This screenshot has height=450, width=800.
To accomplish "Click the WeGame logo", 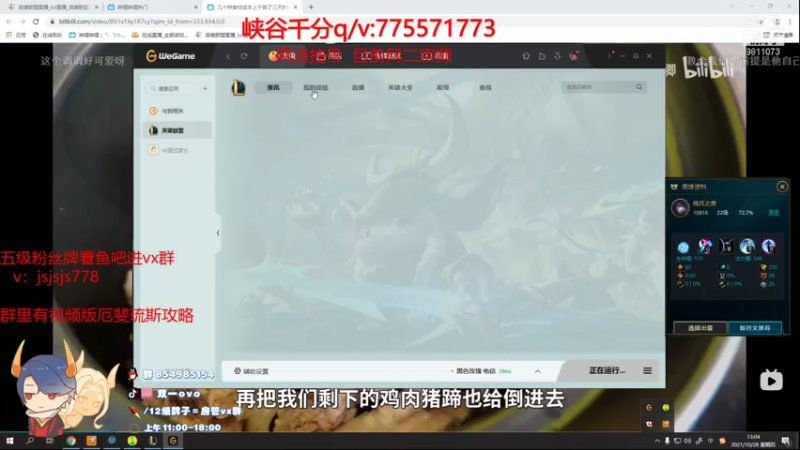I will (x=170, y=56).
